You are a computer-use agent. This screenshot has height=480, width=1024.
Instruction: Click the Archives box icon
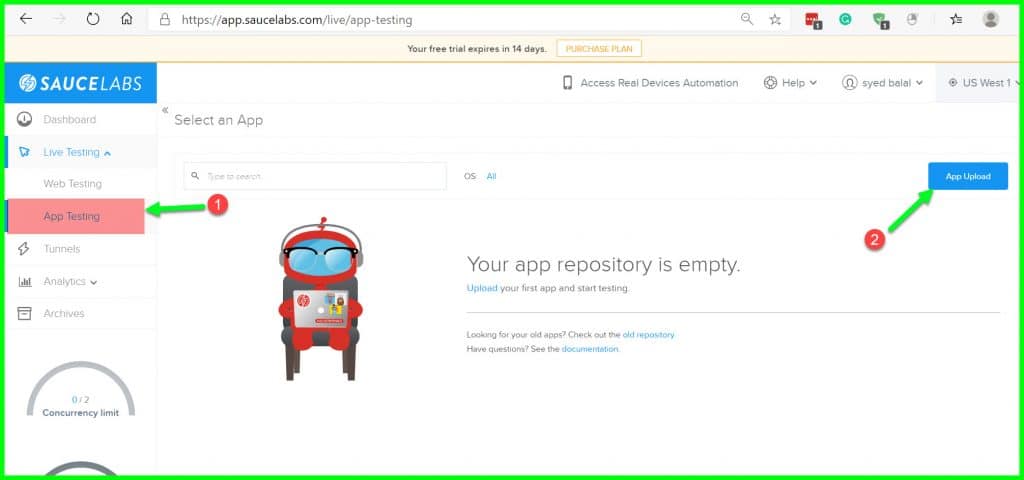pyautogui.click(x=25, y=314)
